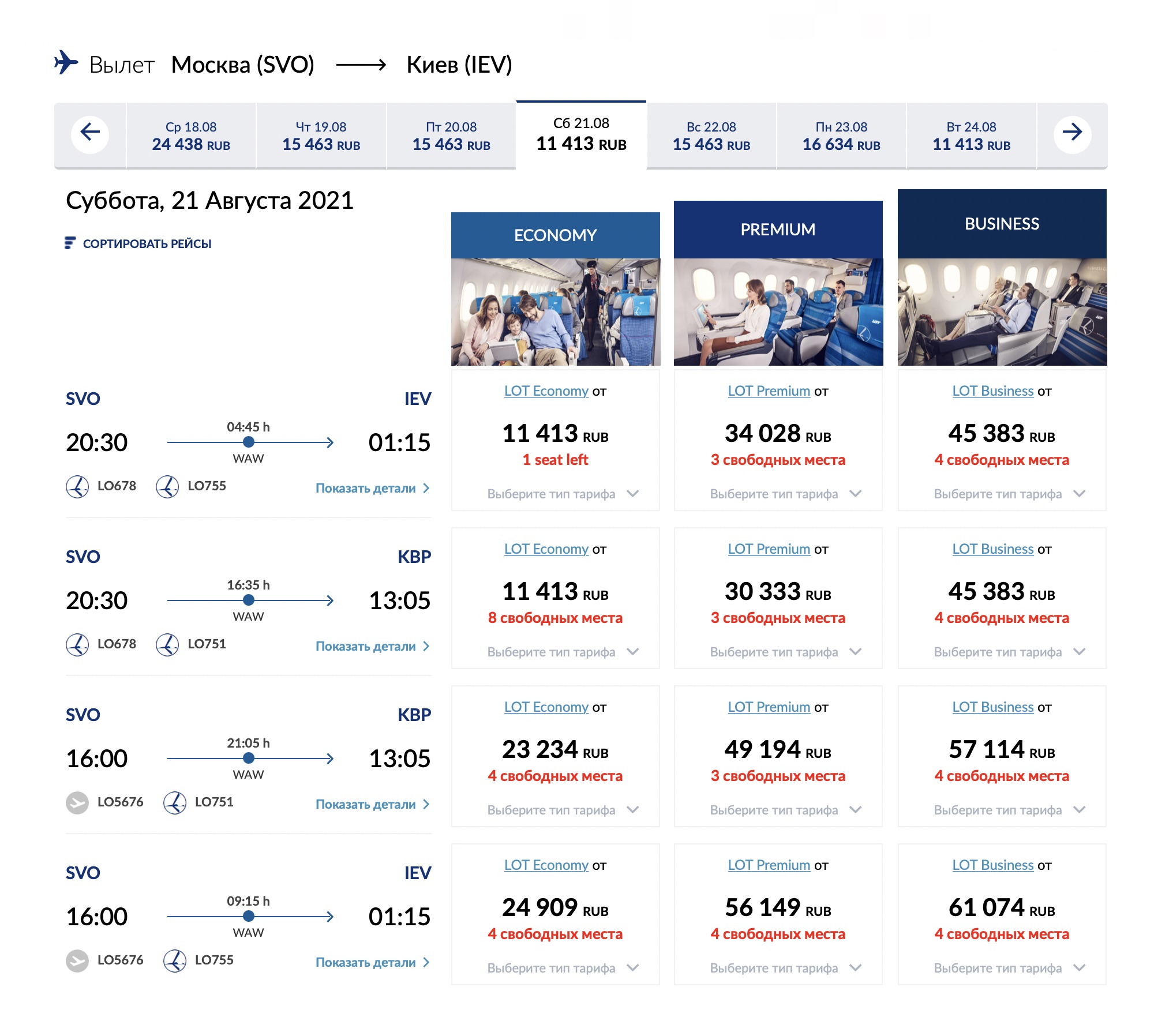1154x1036 pixels.
Task: Open fare type dropdown for Business 57 114 RUB
Action: pyautogui.click(x=1009, y=810)
